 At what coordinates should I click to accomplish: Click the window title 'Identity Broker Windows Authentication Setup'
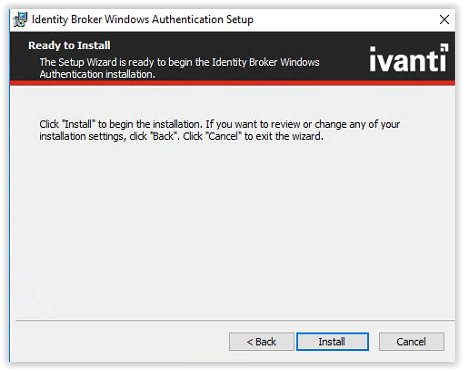click(x=142, y=20)
